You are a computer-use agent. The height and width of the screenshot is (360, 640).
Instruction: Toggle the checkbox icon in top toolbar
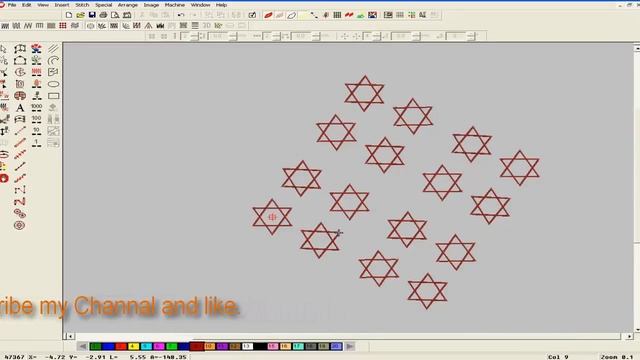(252, 15)
